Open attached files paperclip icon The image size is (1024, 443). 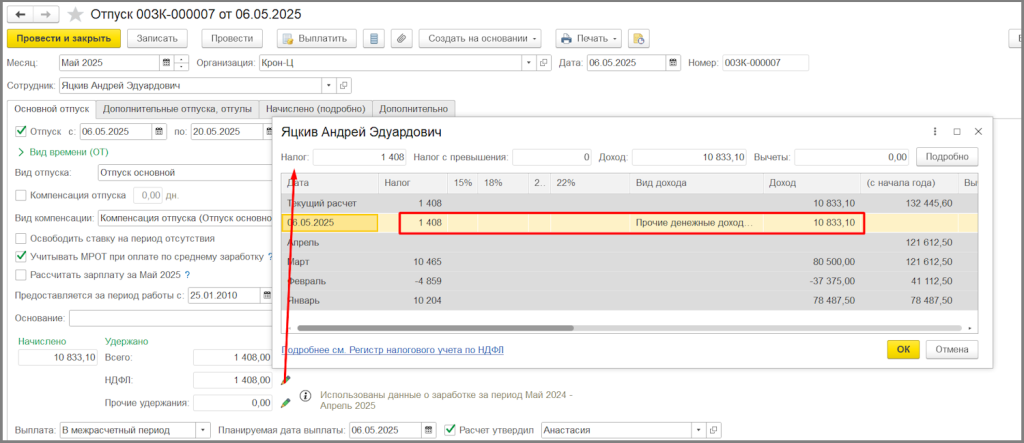point(402,39)
